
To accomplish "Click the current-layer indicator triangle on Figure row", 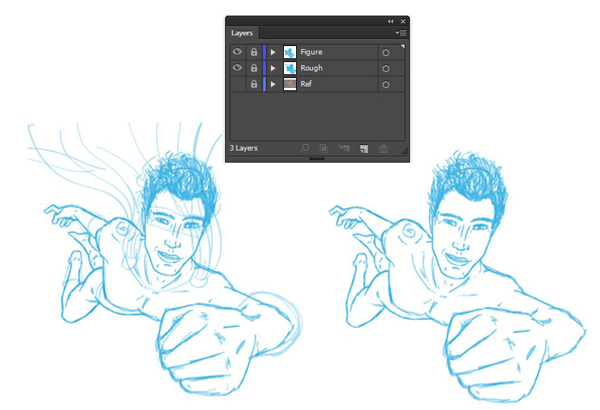I will point(403,46).
